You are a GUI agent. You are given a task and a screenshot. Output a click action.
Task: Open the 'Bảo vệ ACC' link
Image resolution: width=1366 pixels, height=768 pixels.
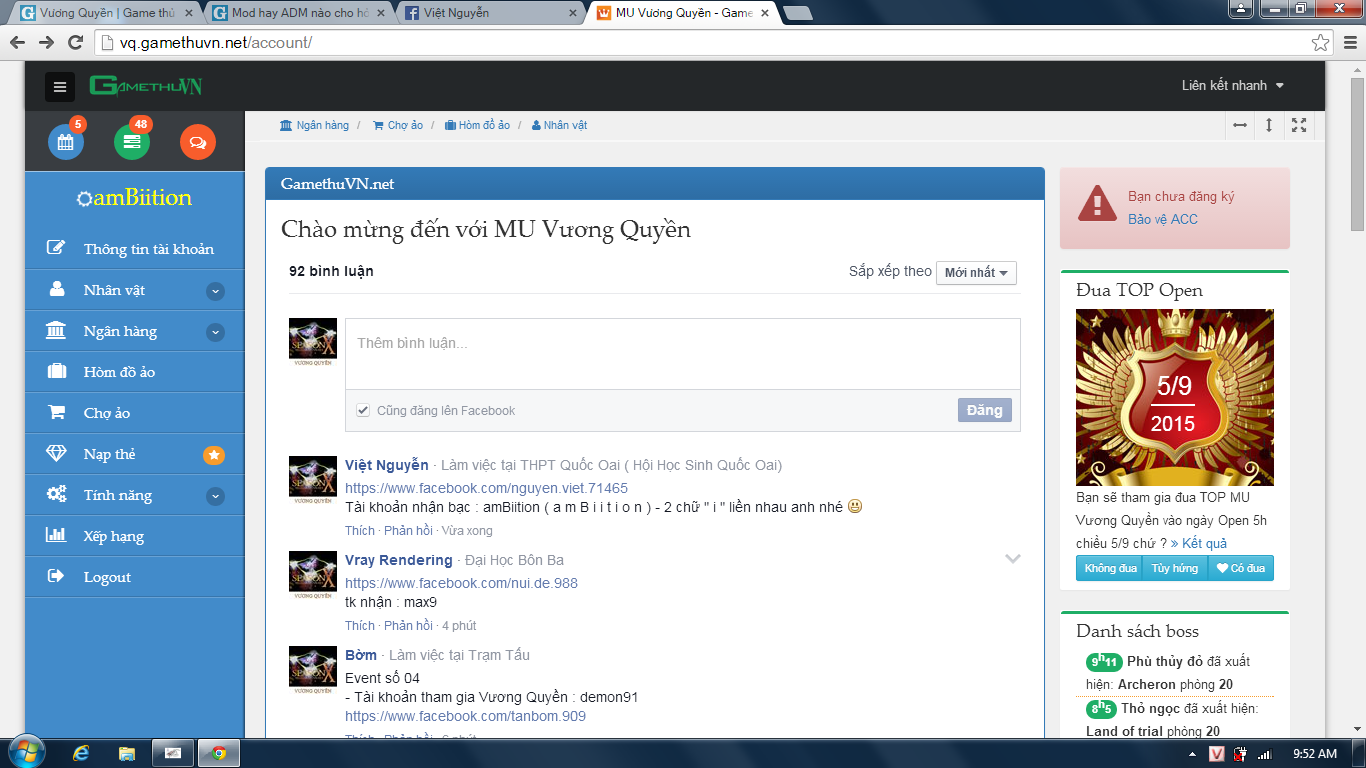1162,219
